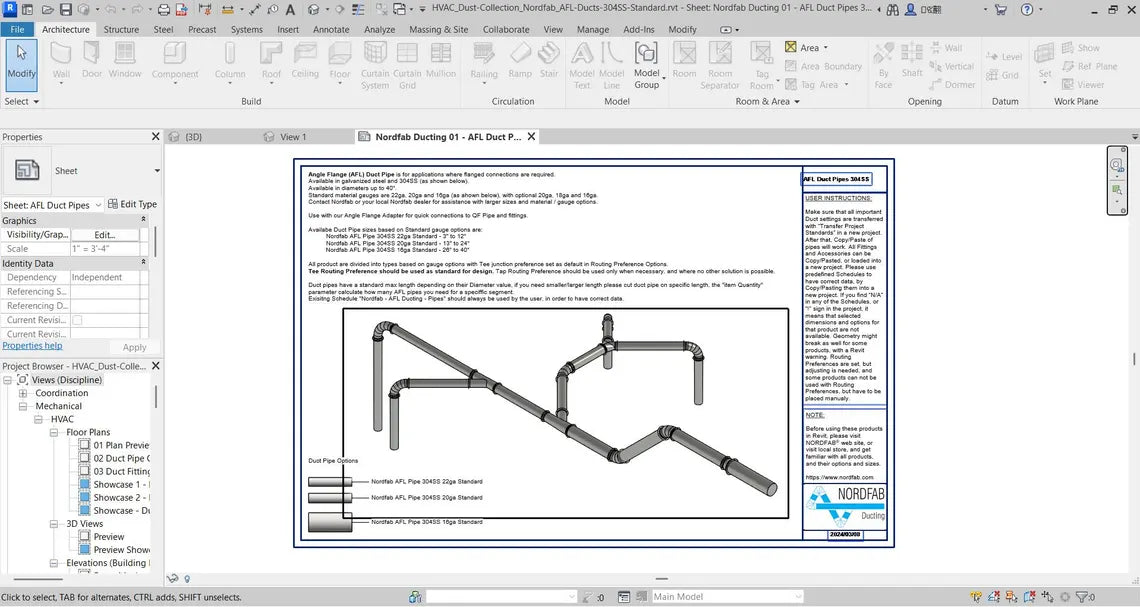This screenshot has height=607, width=1140.
Task: Open the shopping cart app store icon
Action: (1000, 9)
